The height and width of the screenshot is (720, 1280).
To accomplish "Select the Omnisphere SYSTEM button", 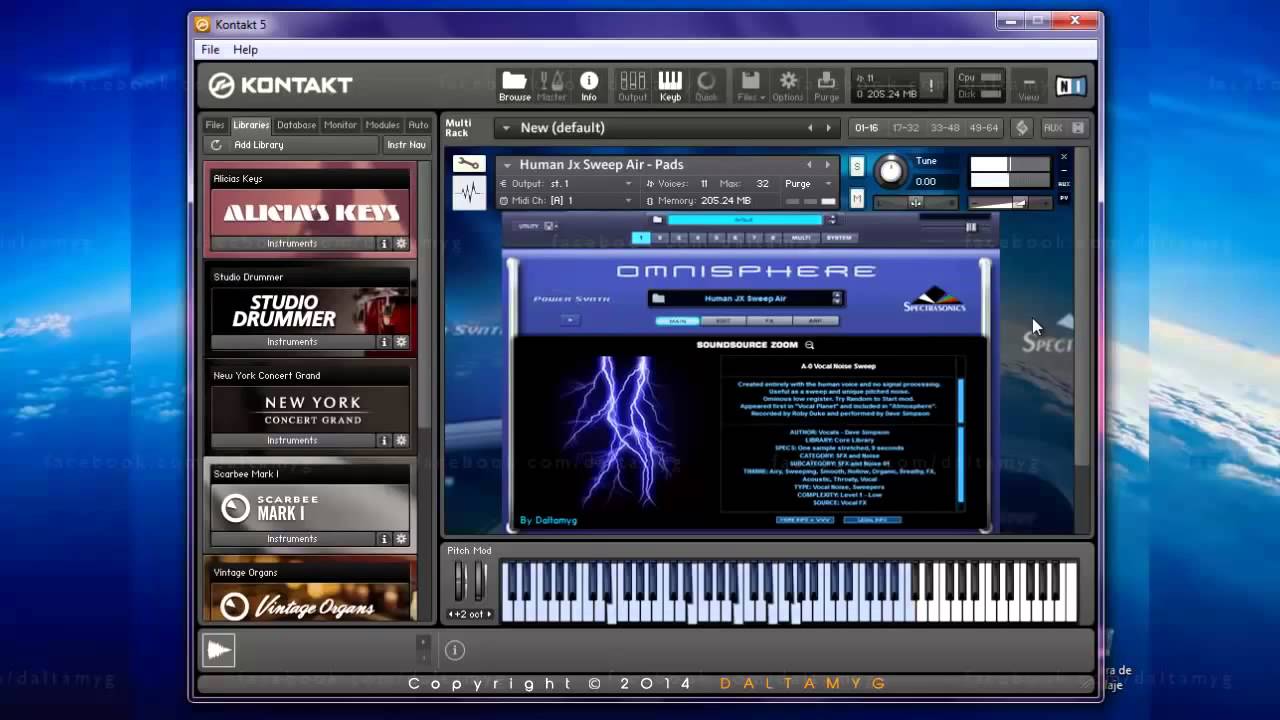I will click(x=838, y=238).
